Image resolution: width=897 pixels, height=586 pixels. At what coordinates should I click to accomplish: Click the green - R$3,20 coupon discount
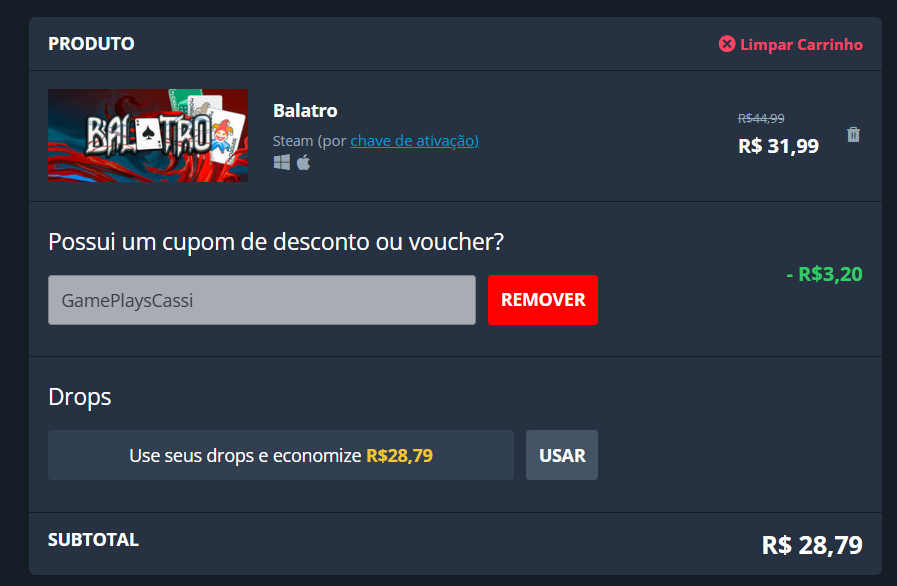tap(824, 274)
